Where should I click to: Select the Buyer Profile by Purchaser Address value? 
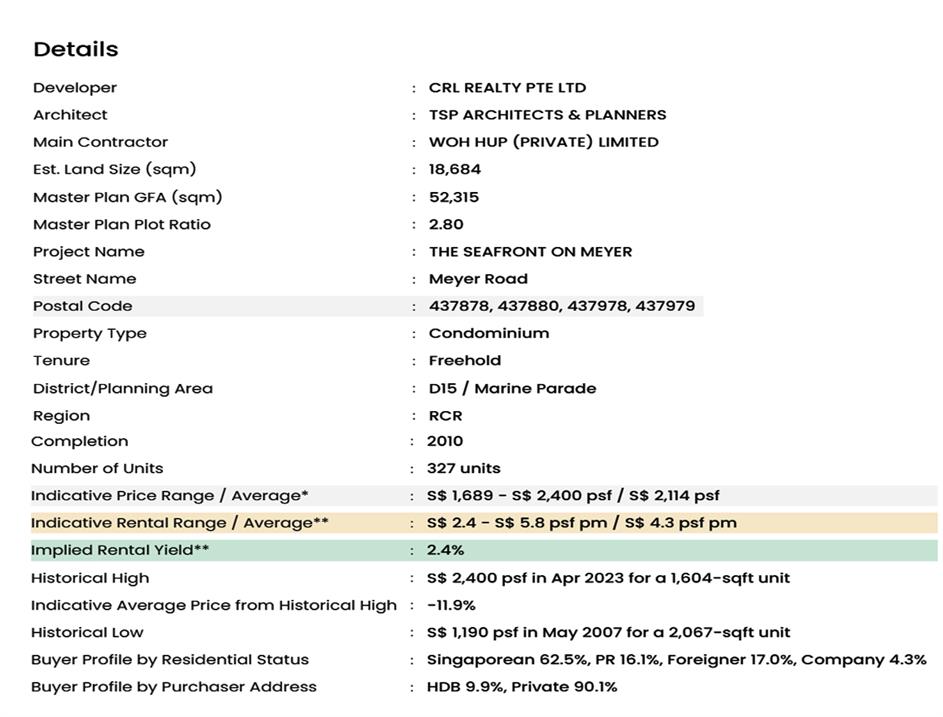(x=521, y=687)
